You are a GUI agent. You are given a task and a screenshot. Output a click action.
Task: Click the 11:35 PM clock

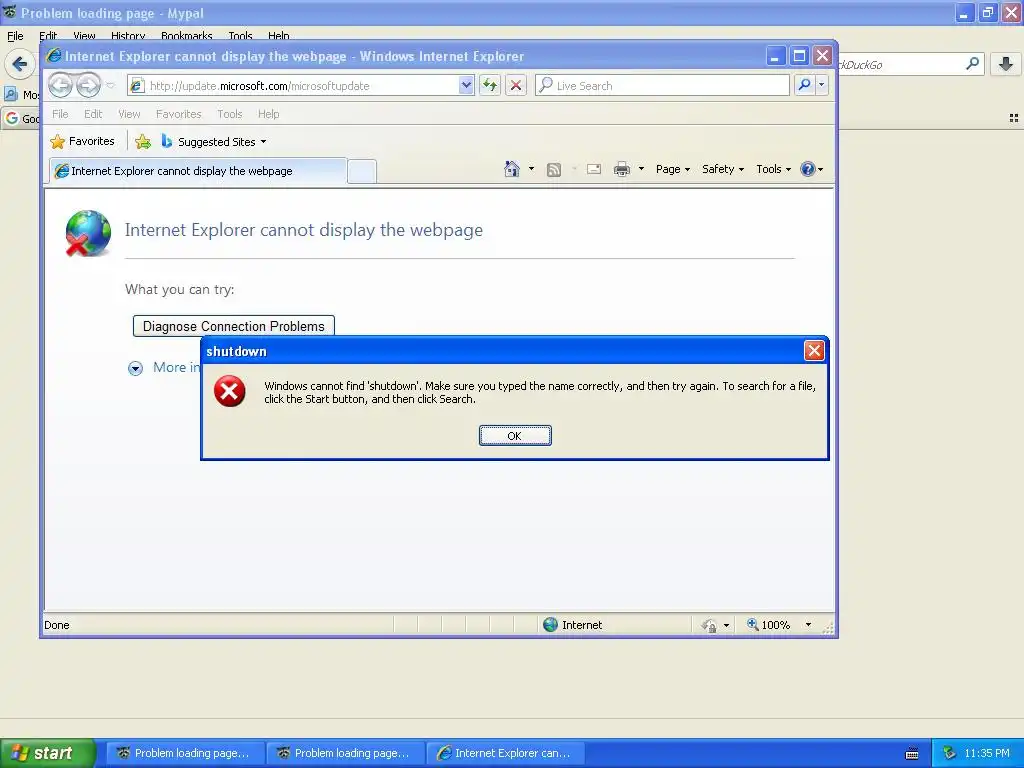(987, 753)
